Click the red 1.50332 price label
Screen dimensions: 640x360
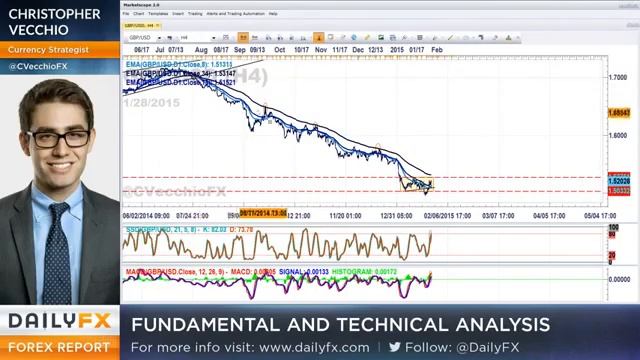click(x=619, y=191)
